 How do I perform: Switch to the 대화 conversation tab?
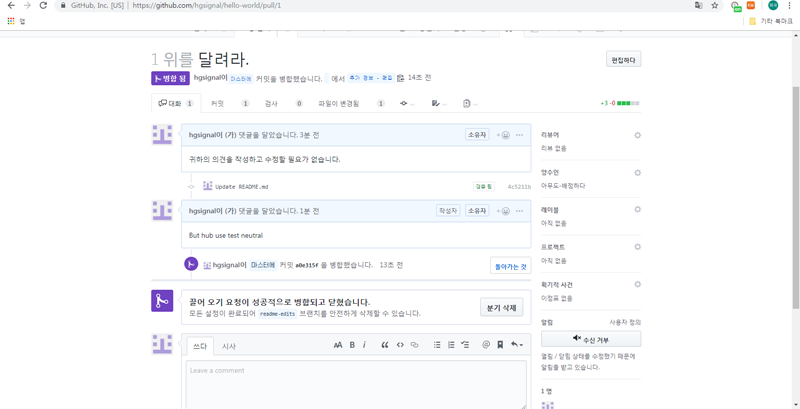coord(176,104)
